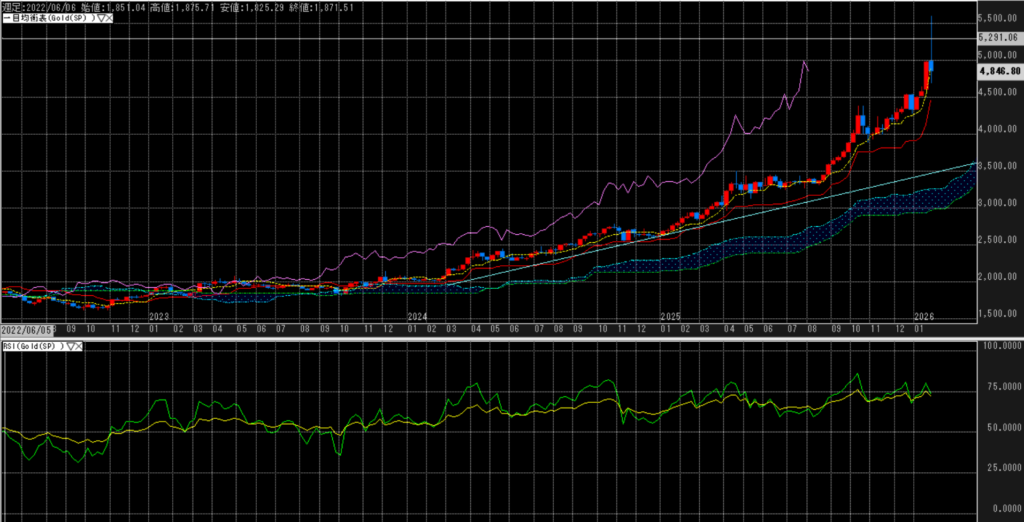
Task: Close the Ichimoku Gold(SP) indicator panel
Action: tap(109, 19)
